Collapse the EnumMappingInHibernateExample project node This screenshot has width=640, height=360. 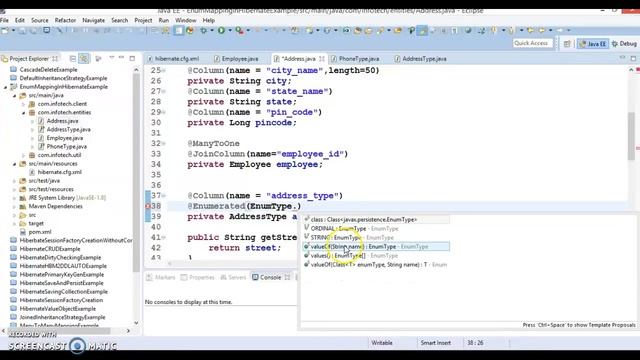5,87
